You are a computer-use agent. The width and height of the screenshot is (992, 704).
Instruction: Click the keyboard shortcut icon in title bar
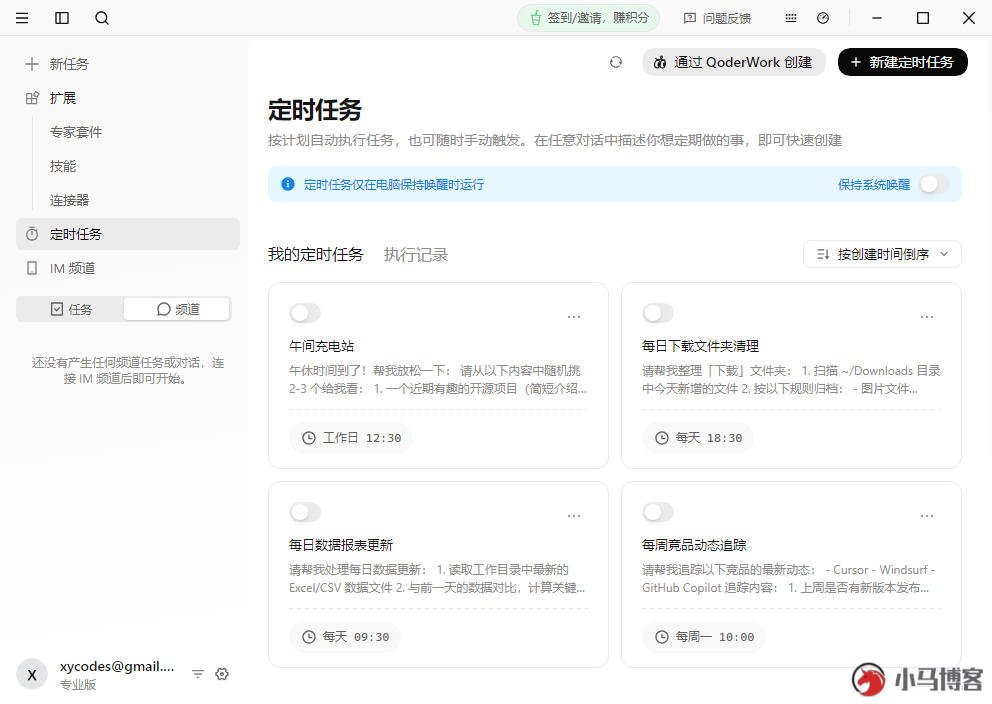791,18
